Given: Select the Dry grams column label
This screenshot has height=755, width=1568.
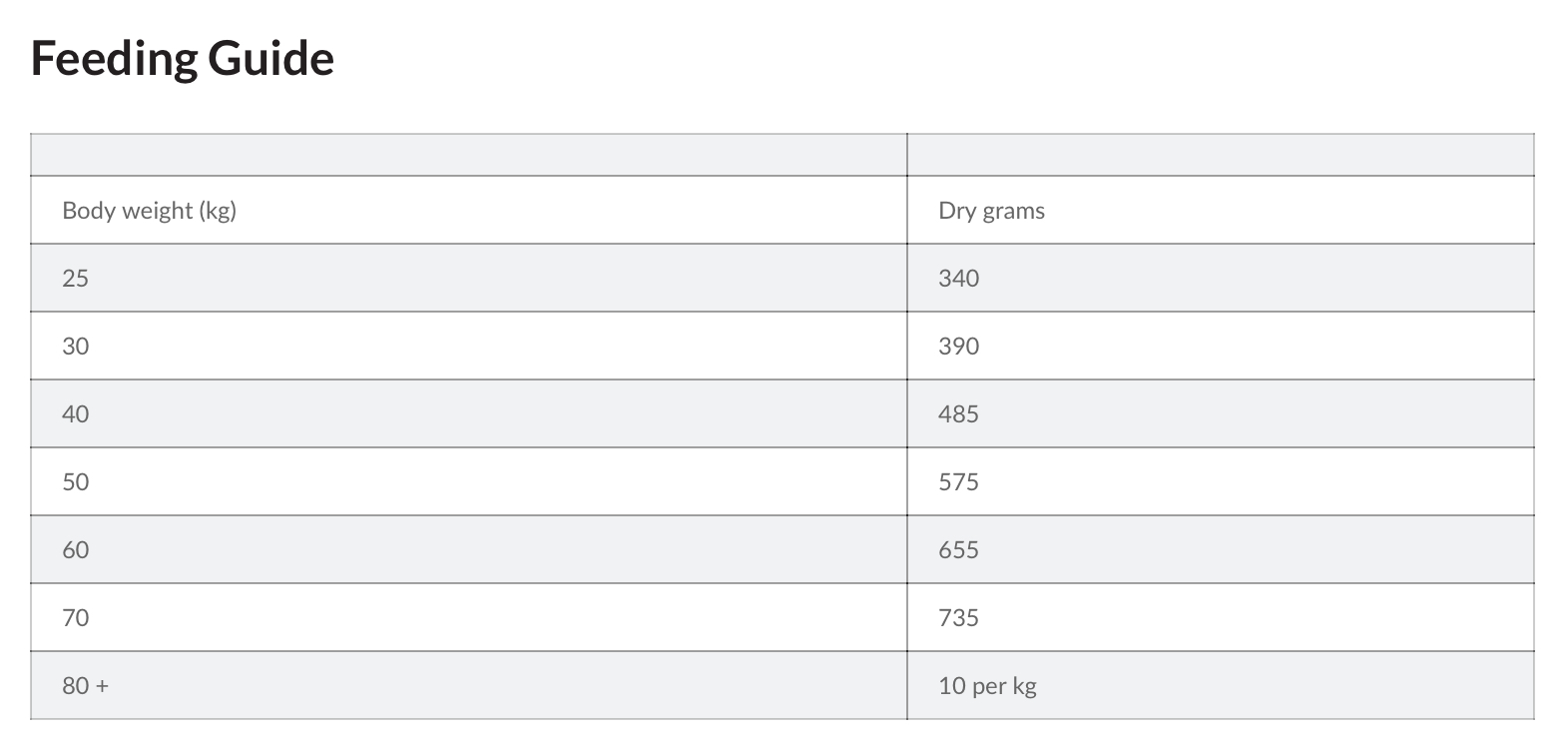Looking at the screenshot, I should pos(991,211).
